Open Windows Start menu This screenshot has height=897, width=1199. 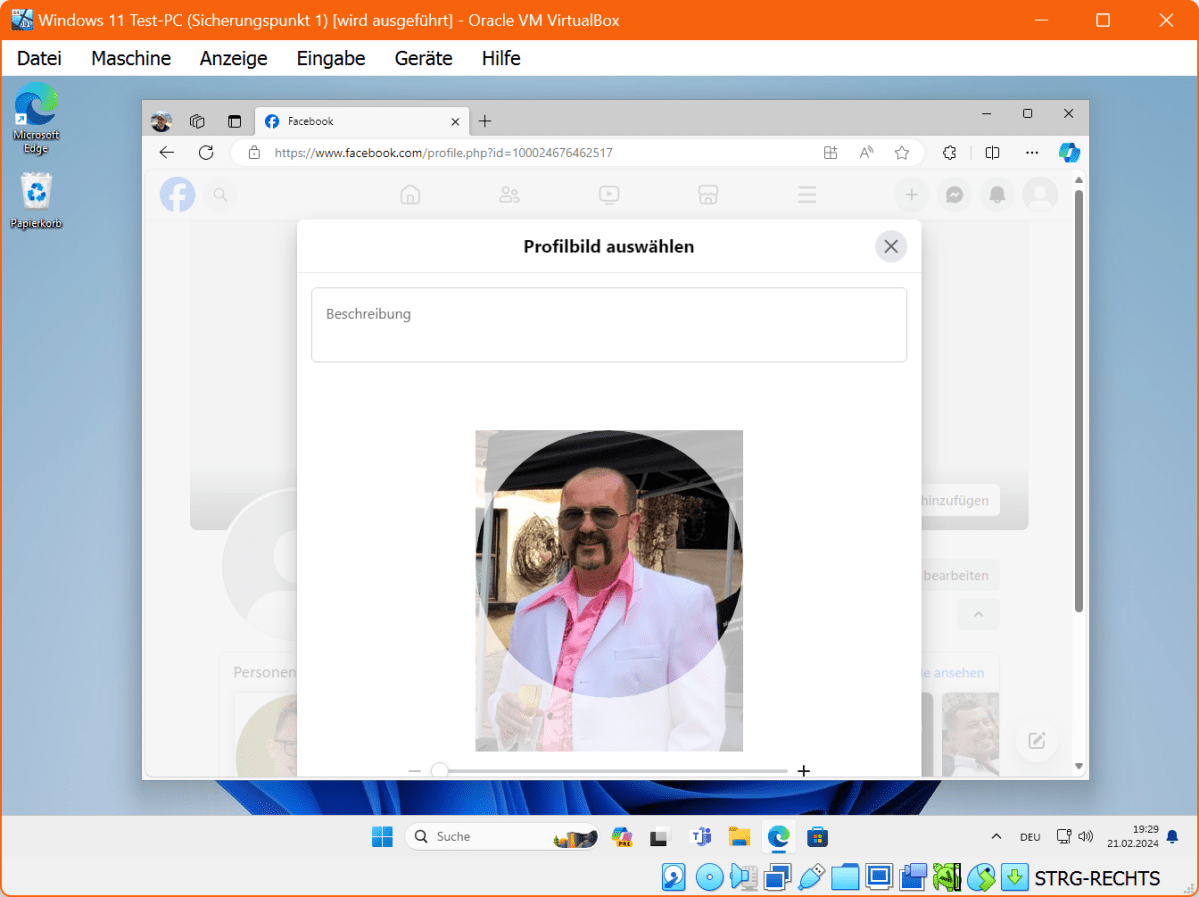pyautogui.click(x=382, y=837)
